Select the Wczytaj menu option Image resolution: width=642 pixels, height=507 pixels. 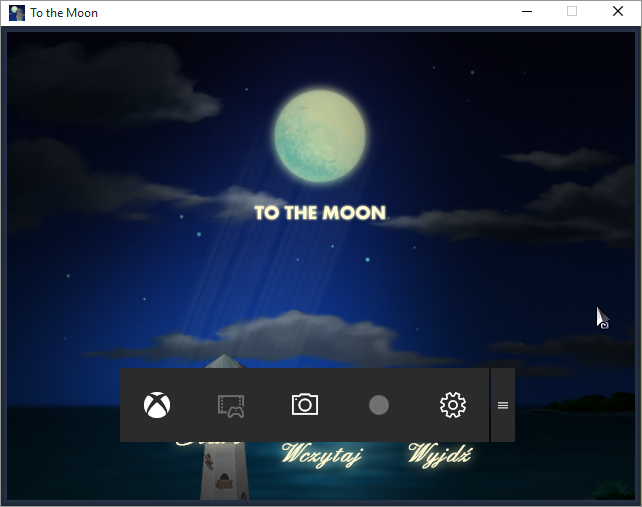coord(322,455)
